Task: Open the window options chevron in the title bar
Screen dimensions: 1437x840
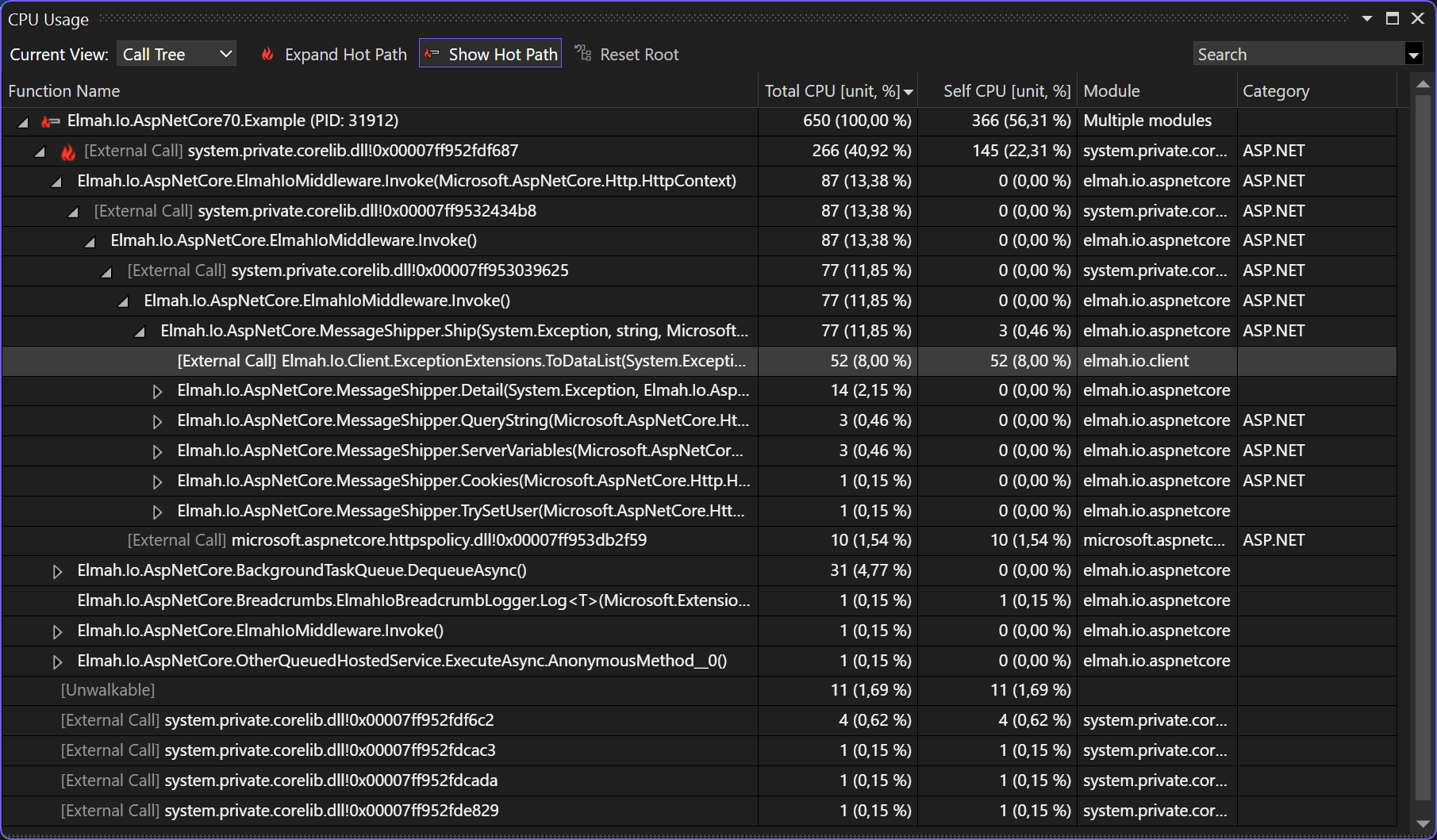Action: [x=1366, y=17]
